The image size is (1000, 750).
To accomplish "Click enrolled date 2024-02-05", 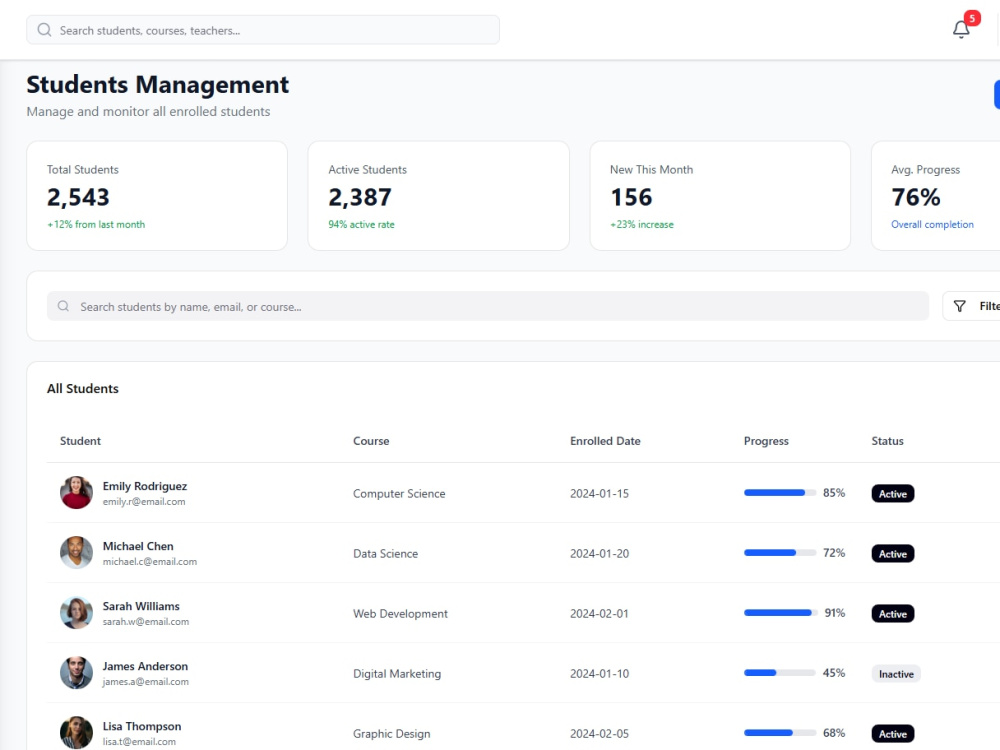I will pos(599,733).
